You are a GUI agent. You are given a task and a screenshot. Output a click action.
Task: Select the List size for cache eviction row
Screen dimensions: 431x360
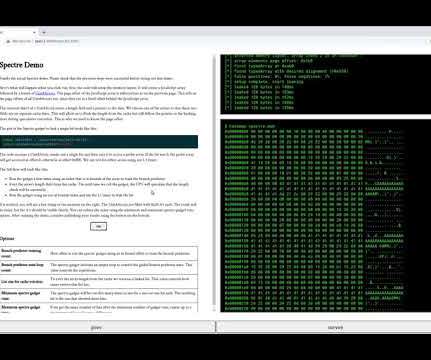99,281
